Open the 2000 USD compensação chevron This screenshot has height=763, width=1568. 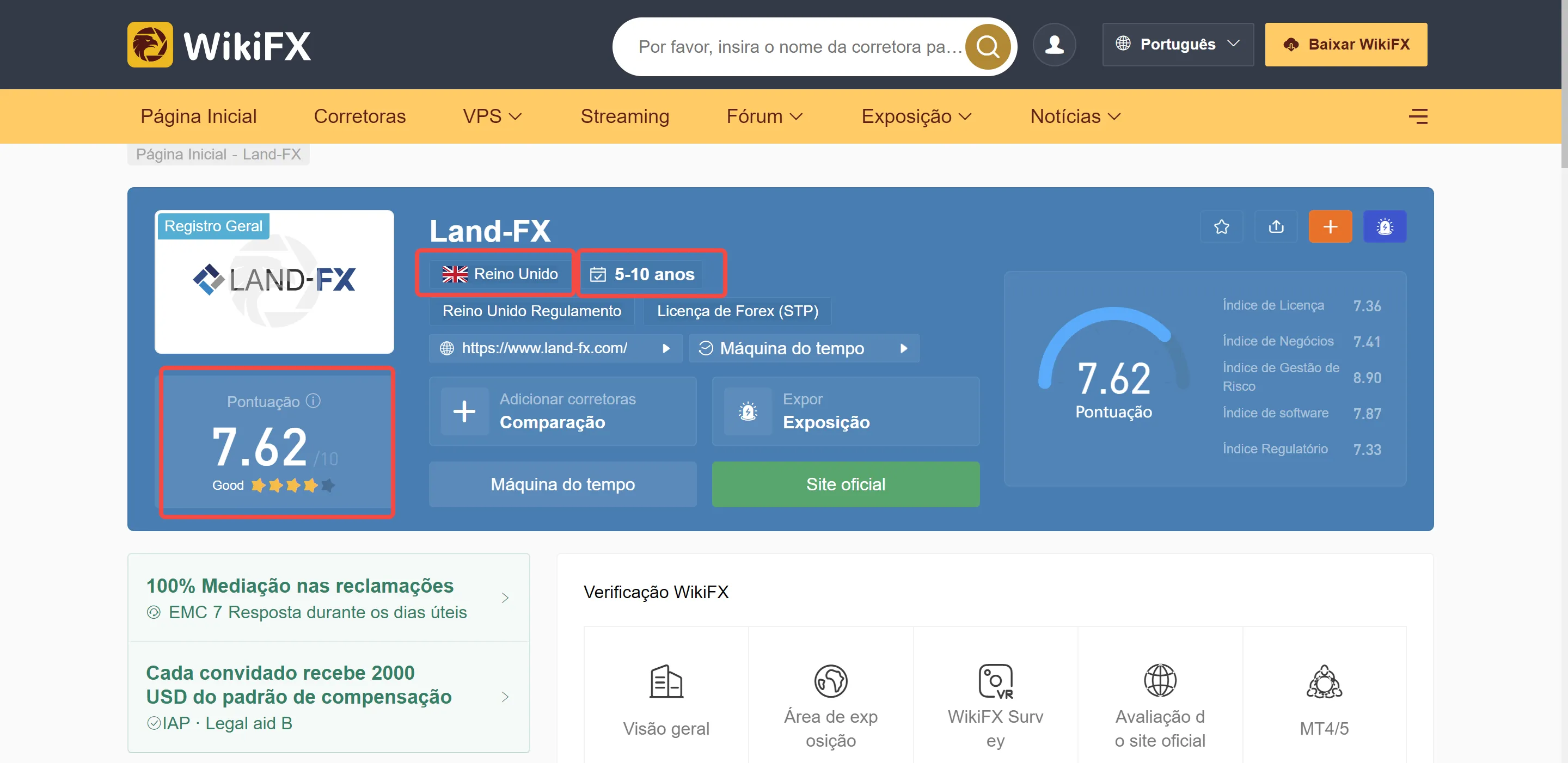point(505,697)
